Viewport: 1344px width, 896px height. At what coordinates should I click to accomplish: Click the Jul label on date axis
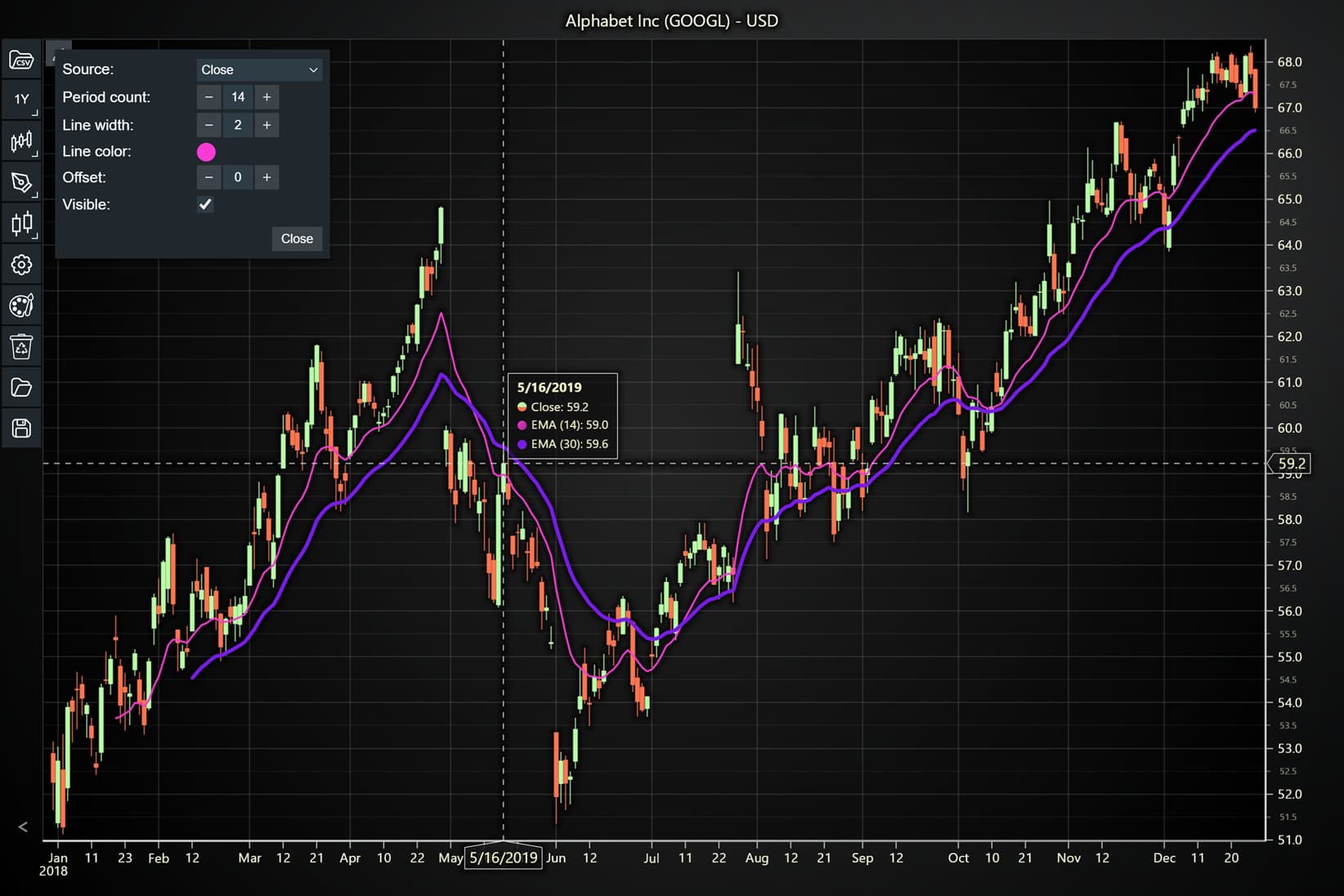(x=651, y=858)
